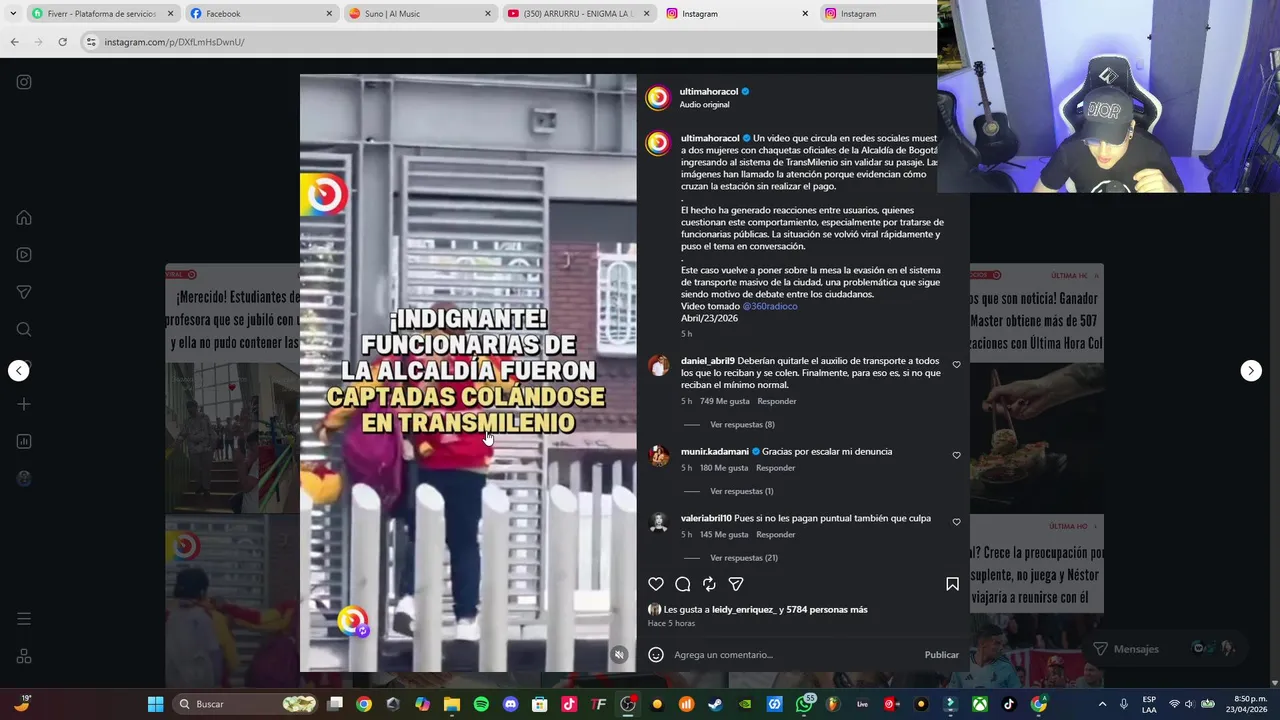Open the emoji picker in comment box
This screenshot has height=720, width=1280.
(656, 655)
